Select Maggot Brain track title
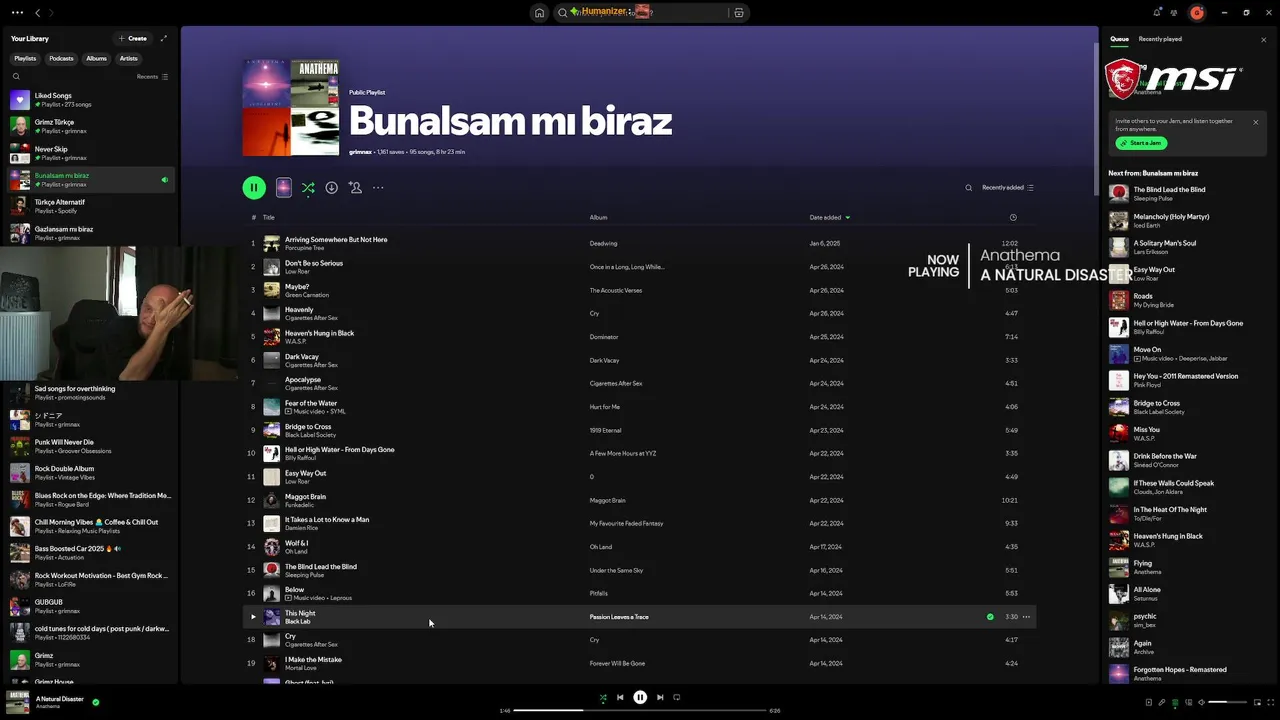This screenshot has width=1280, height=720. pyautogui.click(x=305, y=496)
